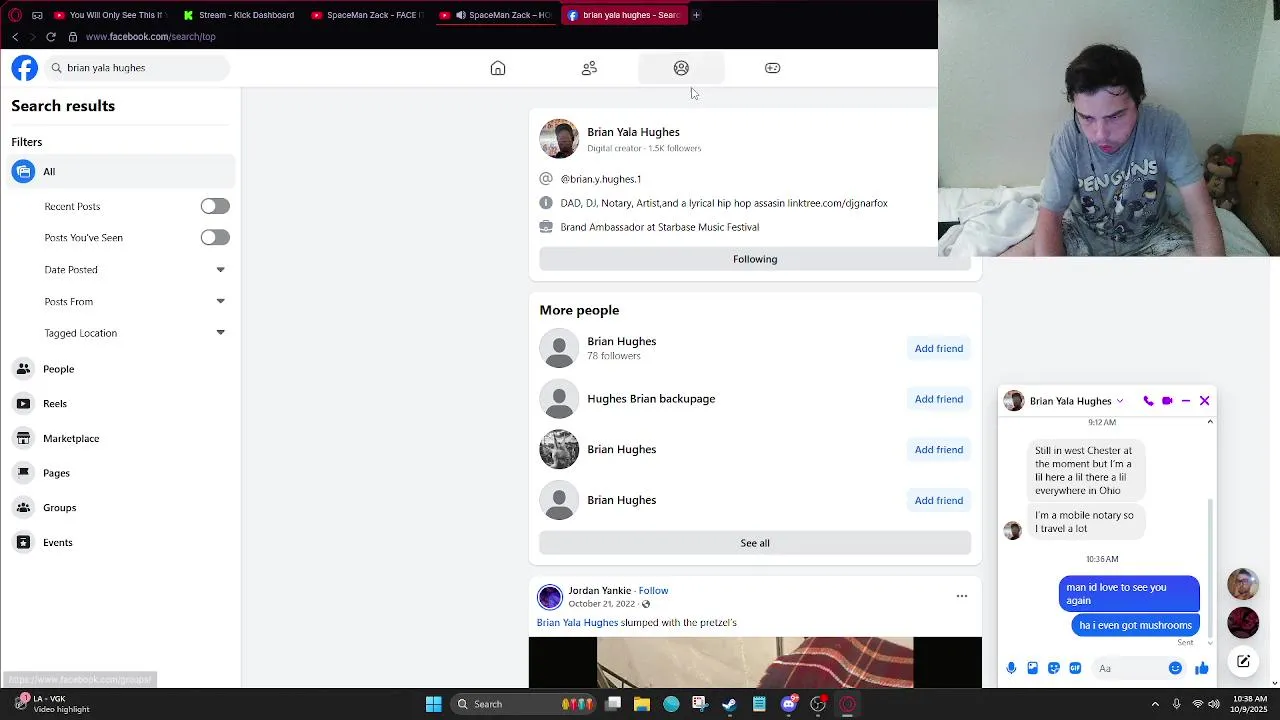Switch to SpaceMan Zack - FACE tab

pos(367,15)
